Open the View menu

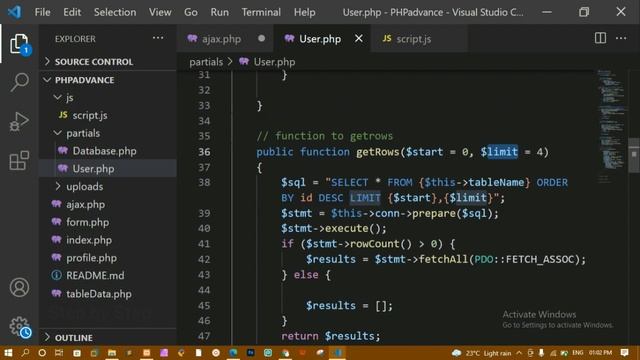click(160, 12)
